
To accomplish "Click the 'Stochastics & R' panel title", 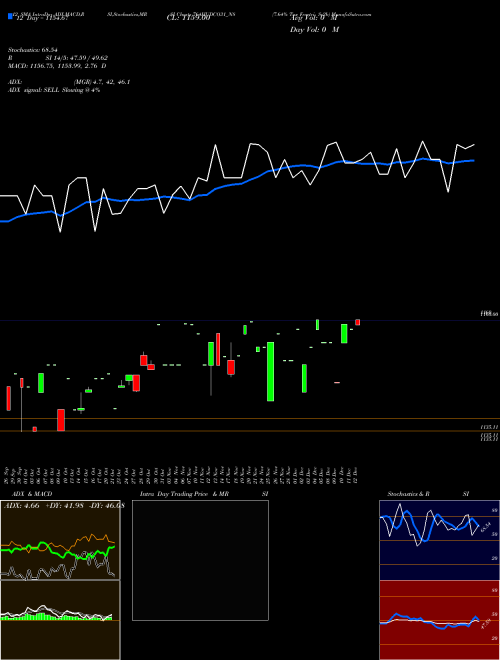I will coord(408,494).
